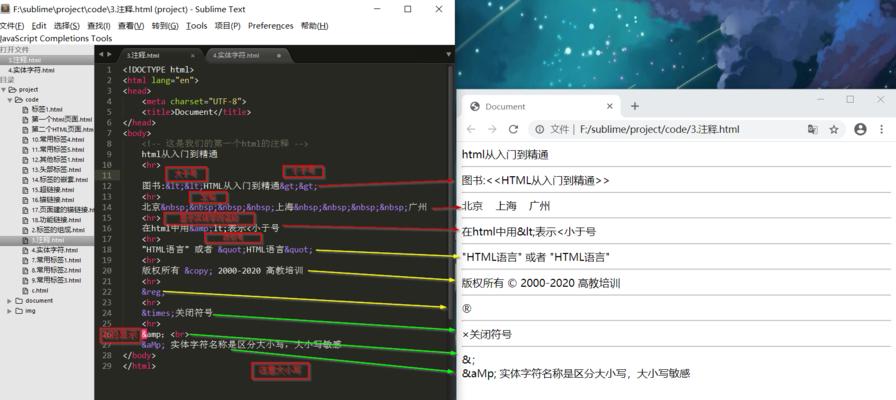This screenshot has height=400, width=896.
Task: Expand the document folder
Action: 10,301
